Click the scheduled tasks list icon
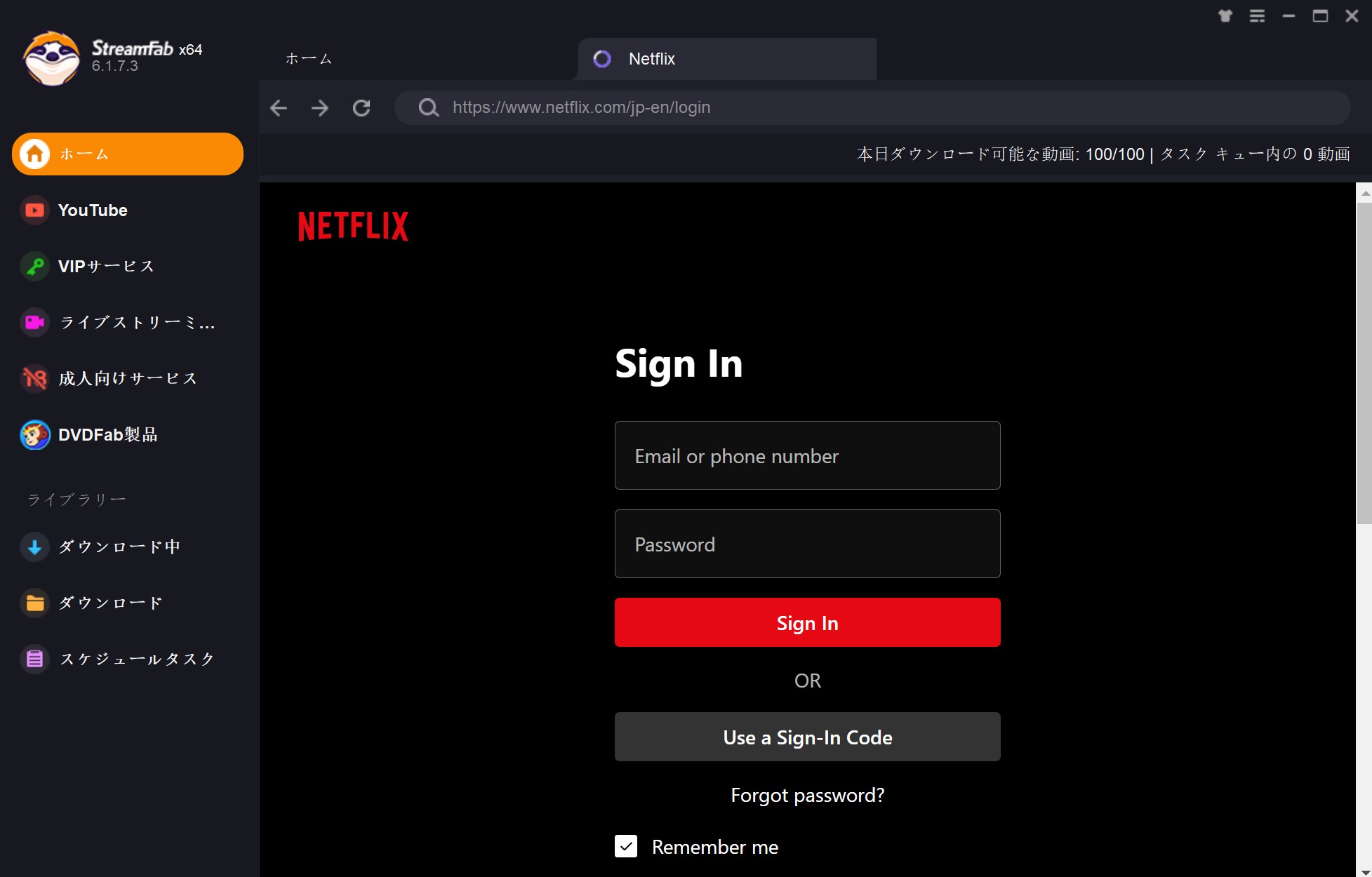Image resolution: width=1372 pixels, height=877 pixels. pyautogui.click(x=34, y=659)
